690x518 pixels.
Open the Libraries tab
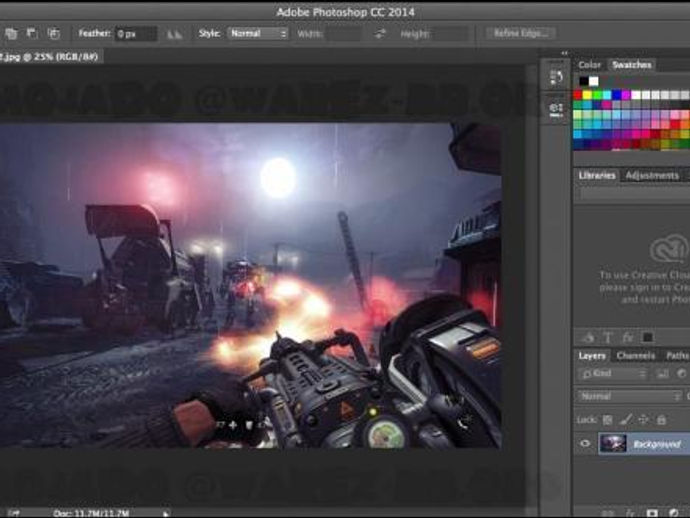(x=597, y=176)
